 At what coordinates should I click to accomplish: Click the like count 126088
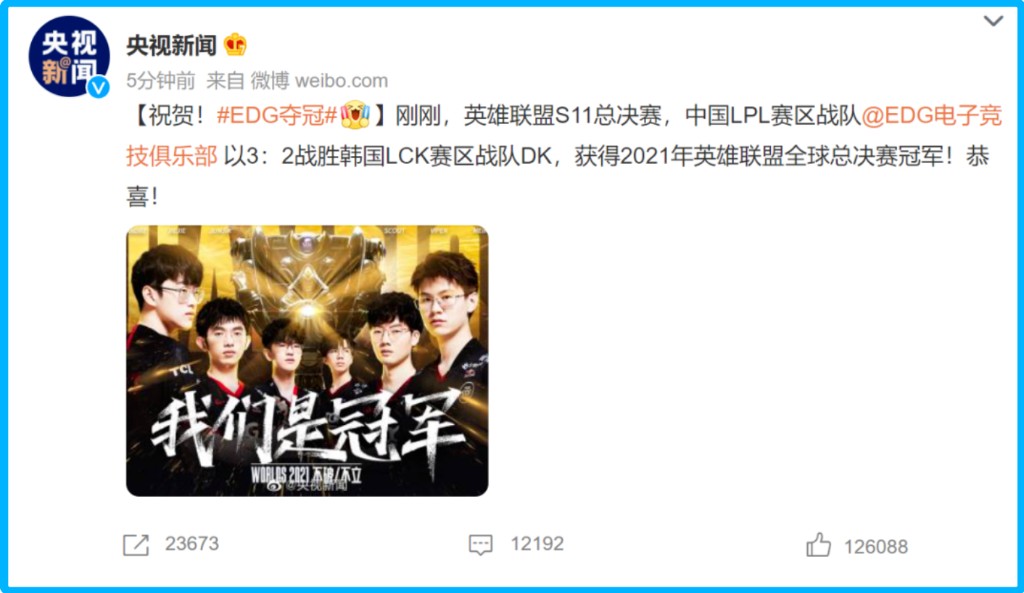coord(876,547)
